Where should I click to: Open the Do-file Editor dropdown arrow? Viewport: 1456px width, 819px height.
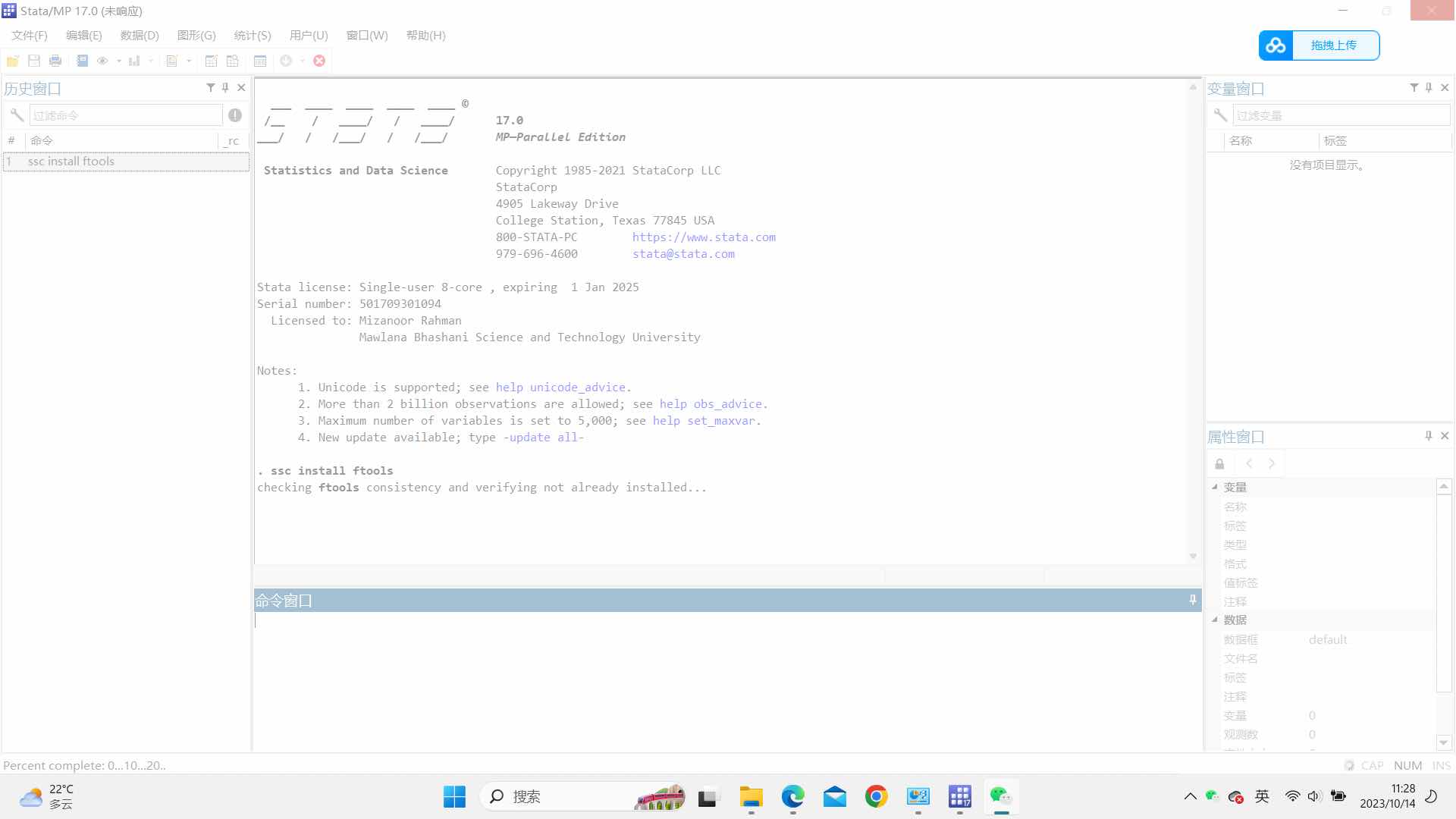click(189, 61)
